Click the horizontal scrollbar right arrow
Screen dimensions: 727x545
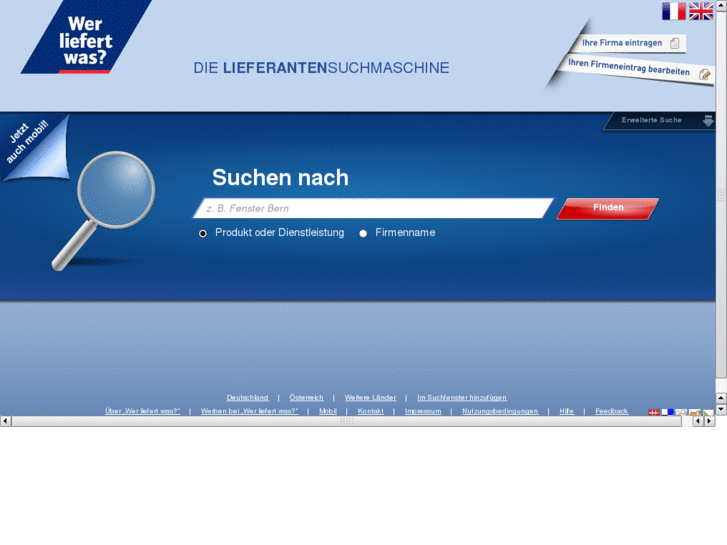coord(709,421)
